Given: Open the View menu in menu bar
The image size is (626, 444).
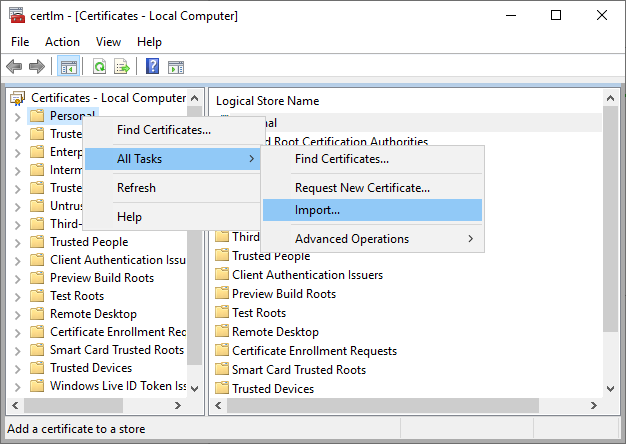Looking at the screenshot, I should [x=108, y=42].
